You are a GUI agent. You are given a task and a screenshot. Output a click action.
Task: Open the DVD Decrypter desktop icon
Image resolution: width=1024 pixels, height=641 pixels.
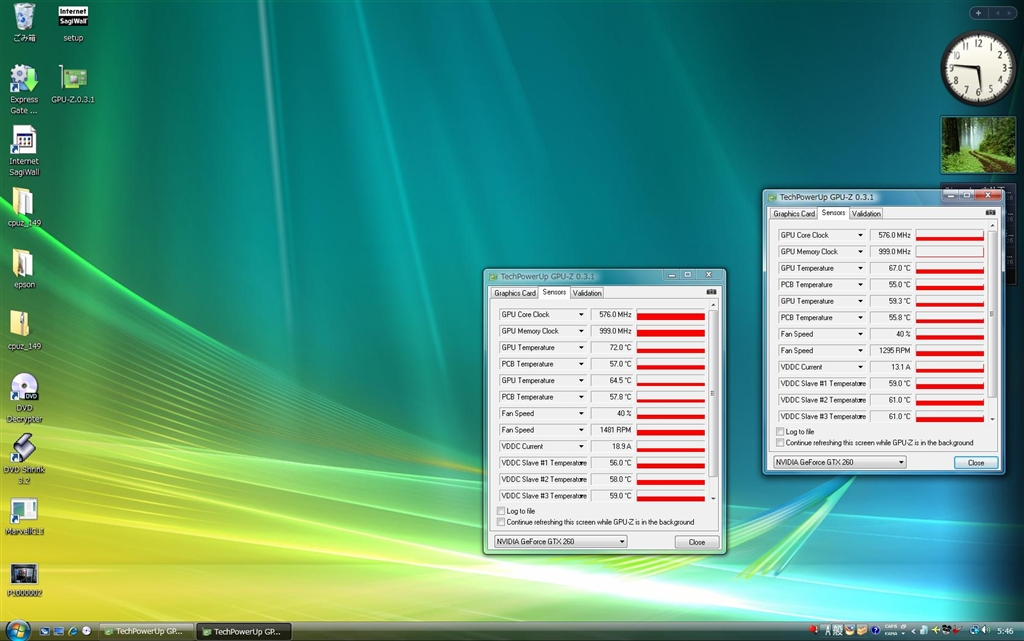click(24, 388)
